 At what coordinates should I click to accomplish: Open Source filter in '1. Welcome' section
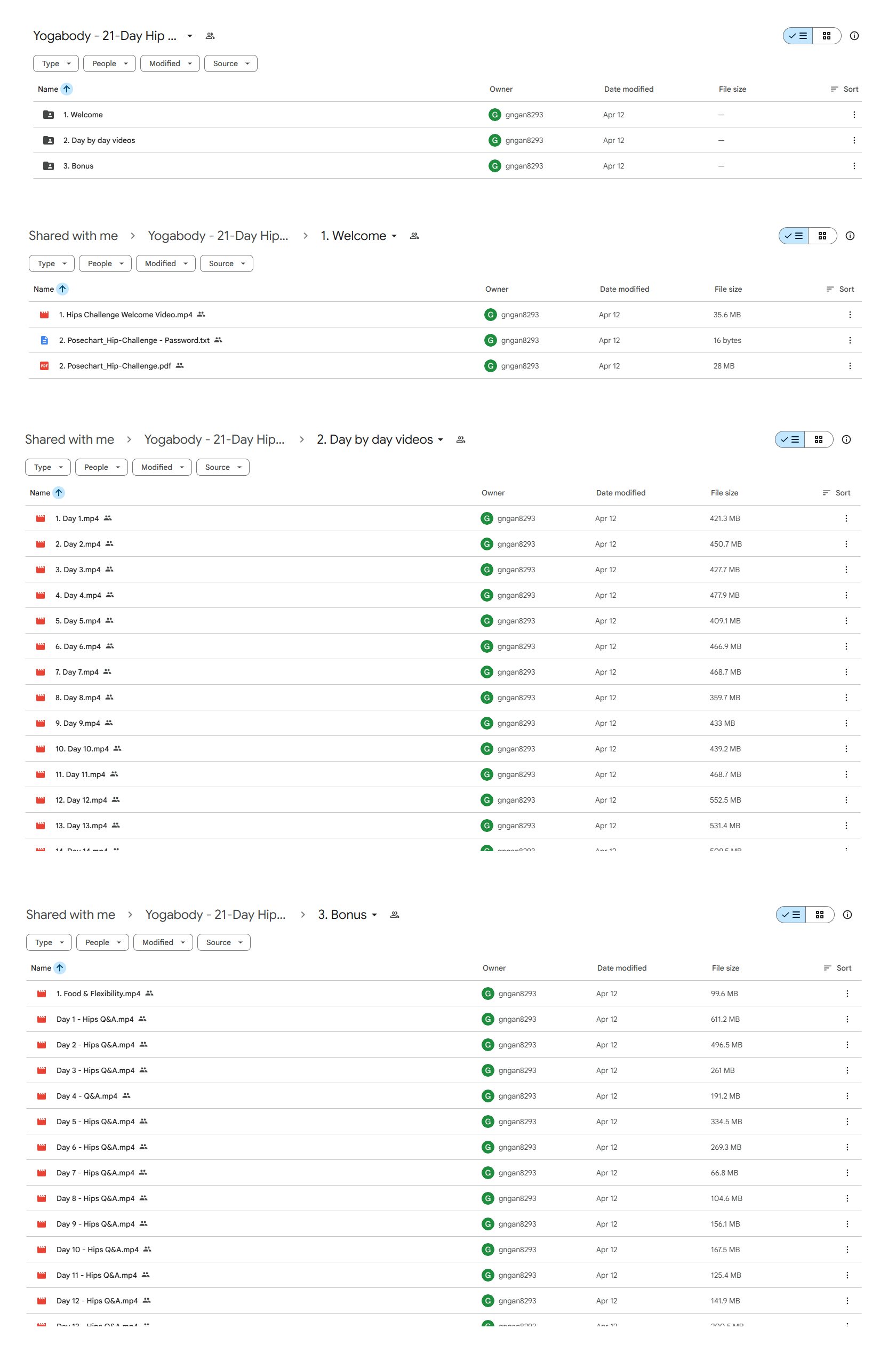(227, 263)
